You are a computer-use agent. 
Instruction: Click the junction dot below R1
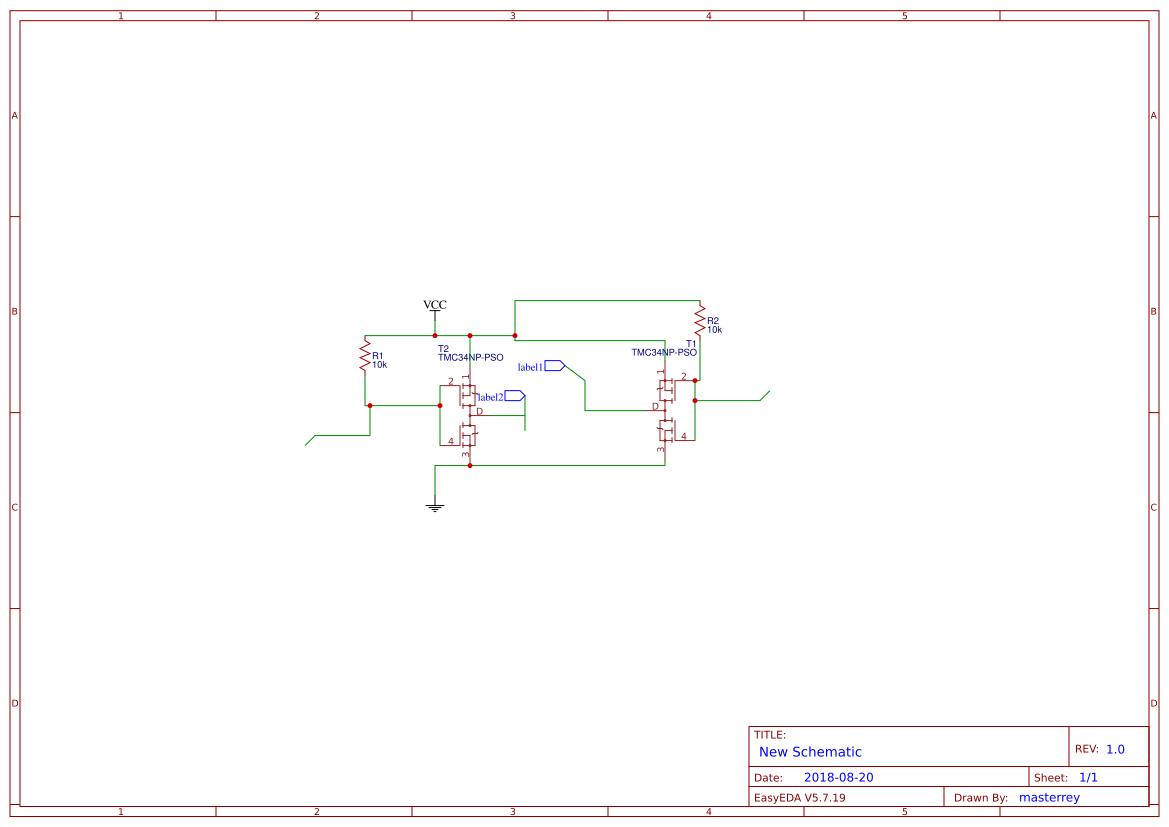pyautogui.click(x=370, y=406)
